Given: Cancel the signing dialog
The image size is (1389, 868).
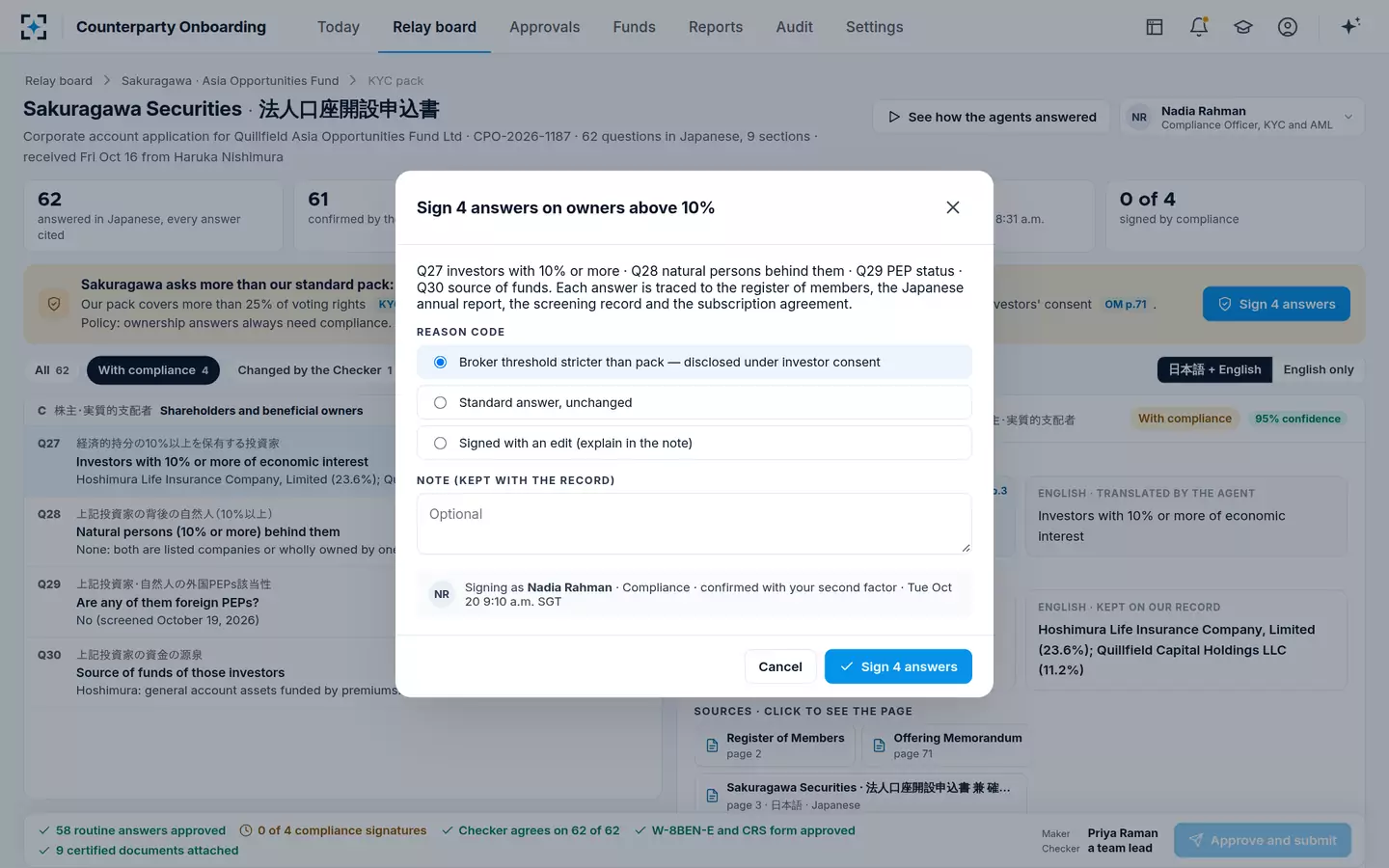Looking at the screenshot, I should (780, 666).
